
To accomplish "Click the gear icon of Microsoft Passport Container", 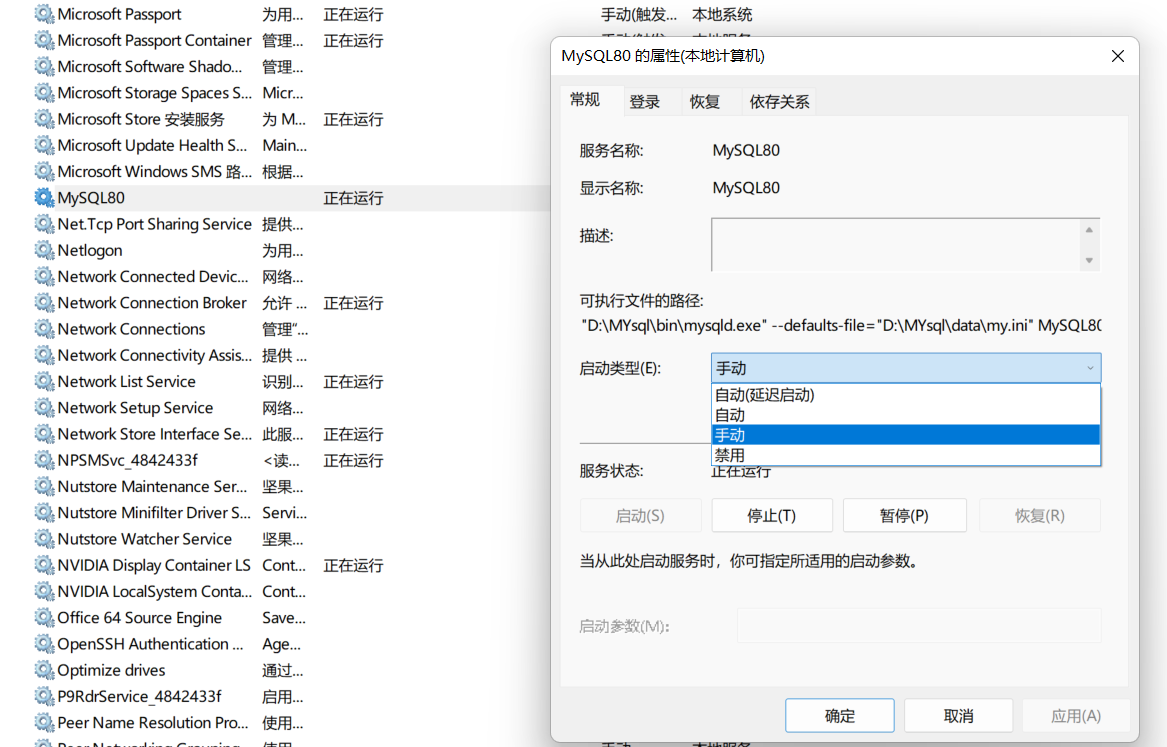I will pos(45,40).
